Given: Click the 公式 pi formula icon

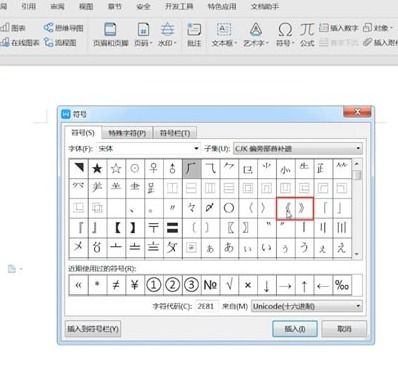Looking at the screenshot, I should (x=307, y=29).
